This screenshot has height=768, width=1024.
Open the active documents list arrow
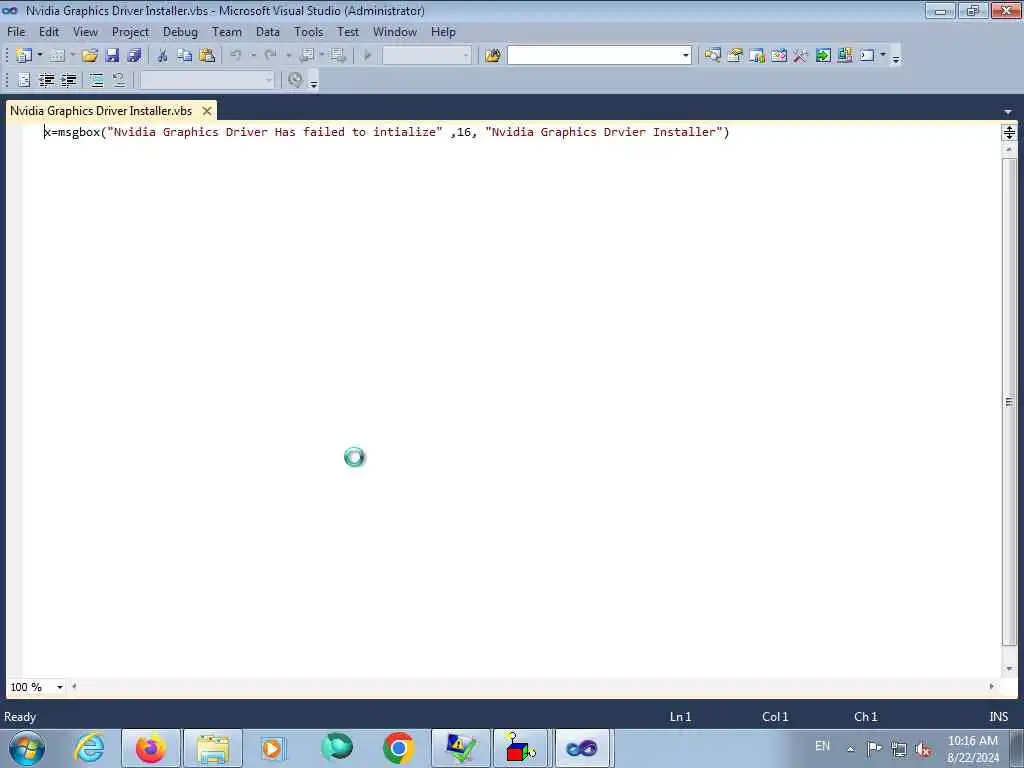(x=1008, y=112)
